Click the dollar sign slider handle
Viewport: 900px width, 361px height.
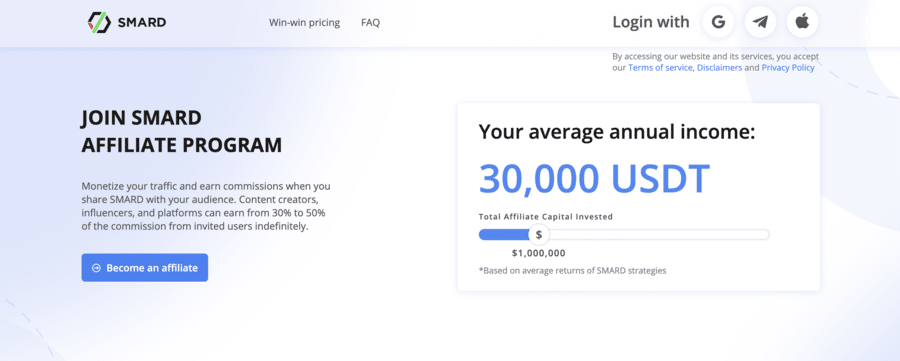538,234
